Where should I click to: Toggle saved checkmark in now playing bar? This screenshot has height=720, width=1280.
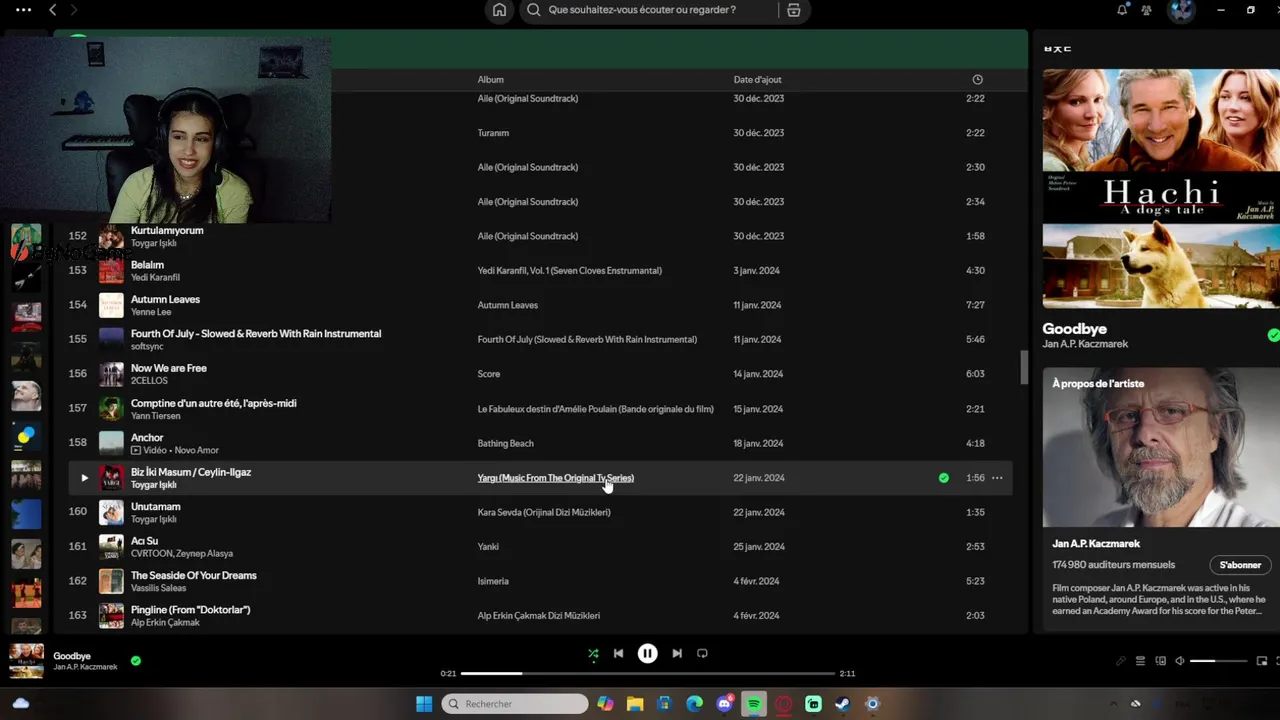(136, 660)
